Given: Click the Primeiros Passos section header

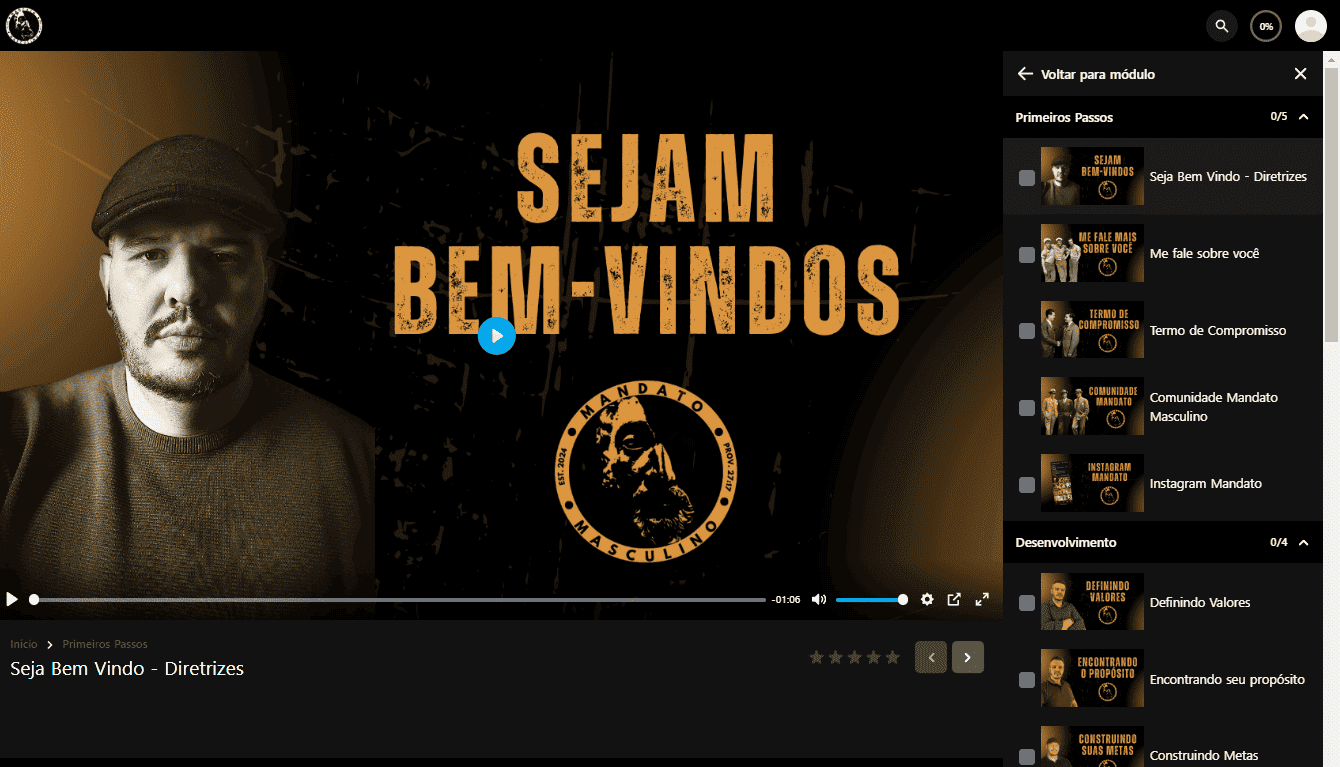Looking at the screenshot, I should [1163, 117].
